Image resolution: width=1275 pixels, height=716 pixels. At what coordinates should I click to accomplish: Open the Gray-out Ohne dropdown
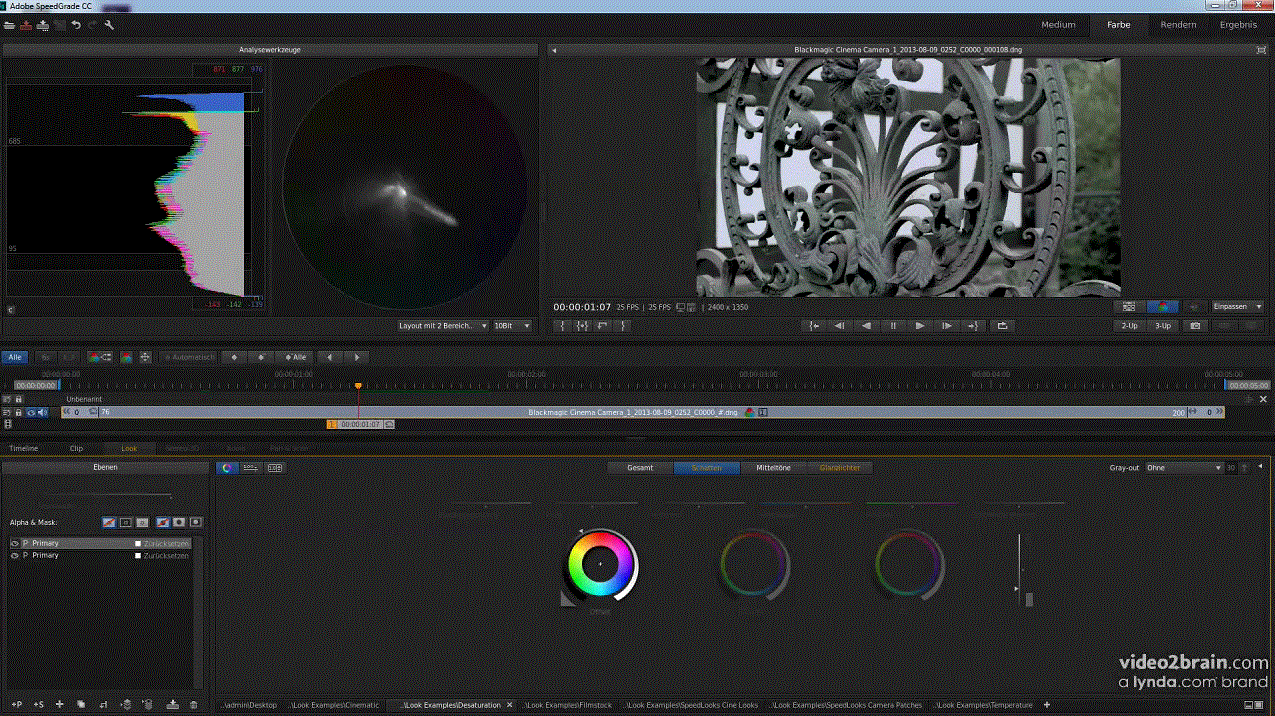coord(1184,468)
